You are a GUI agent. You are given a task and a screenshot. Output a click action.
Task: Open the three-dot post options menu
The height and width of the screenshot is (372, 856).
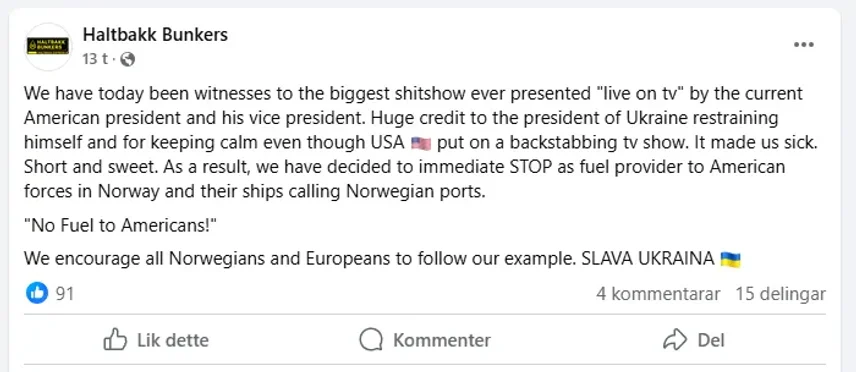pyautogui.click(x=804, y=45)
